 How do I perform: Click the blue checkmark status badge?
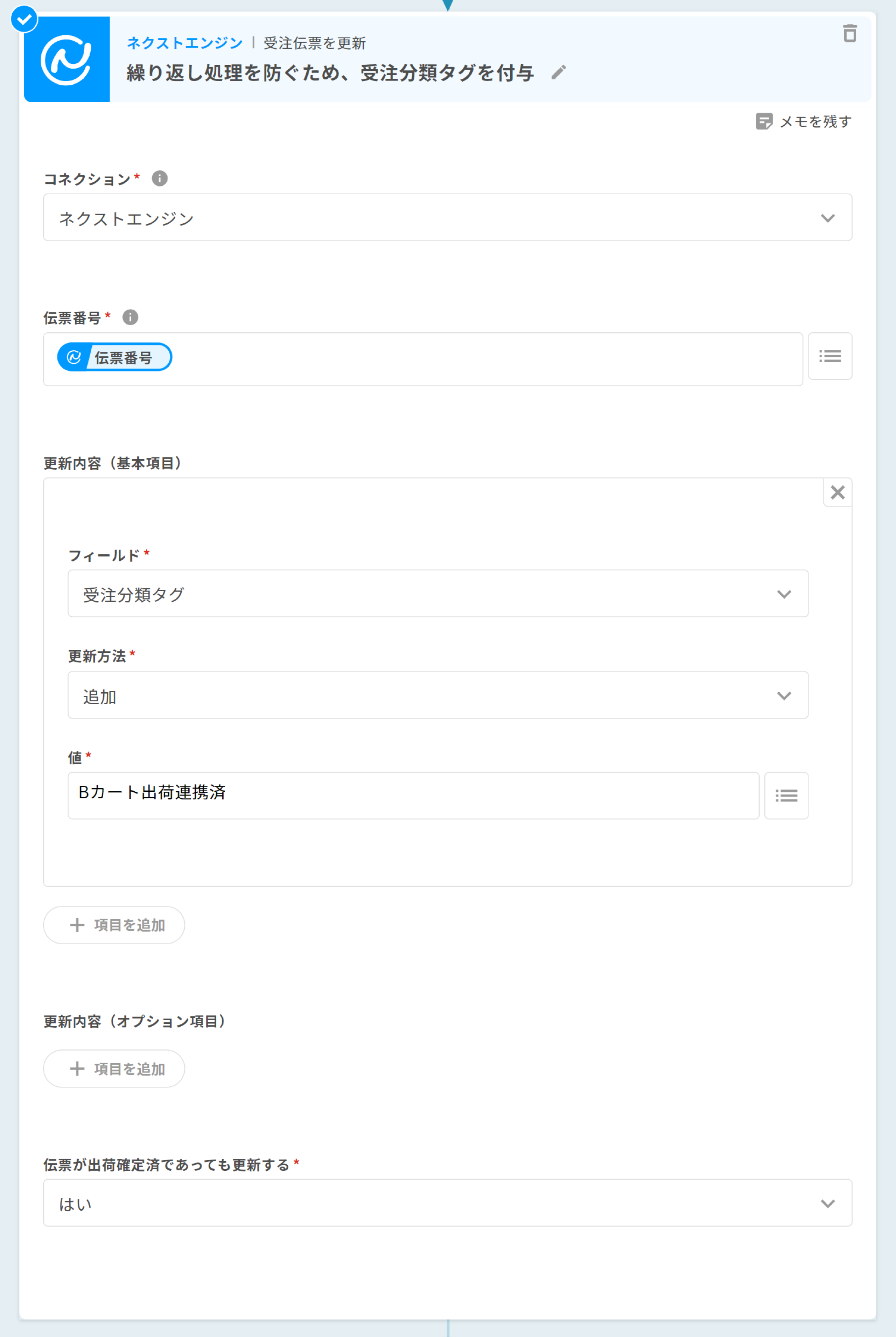click(24, 20)
